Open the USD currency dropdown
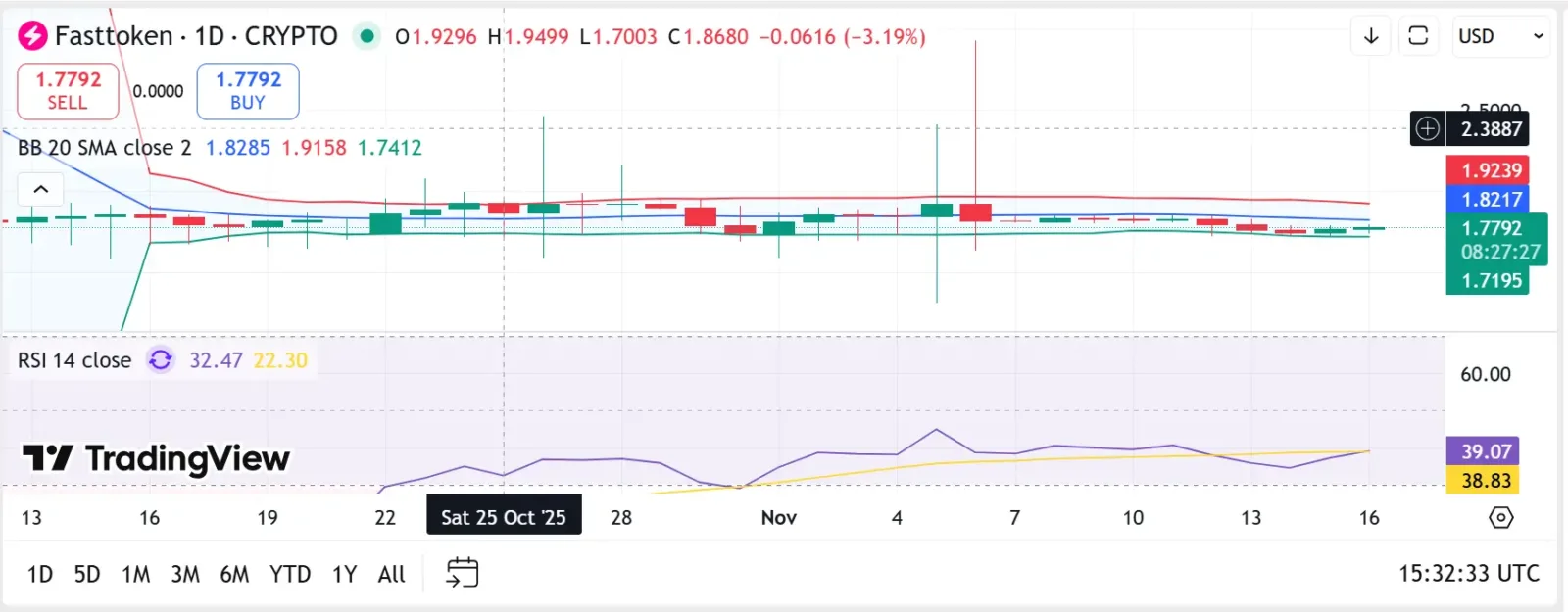The width and height of the screenshot is (1568, 612). point(1499,36)
